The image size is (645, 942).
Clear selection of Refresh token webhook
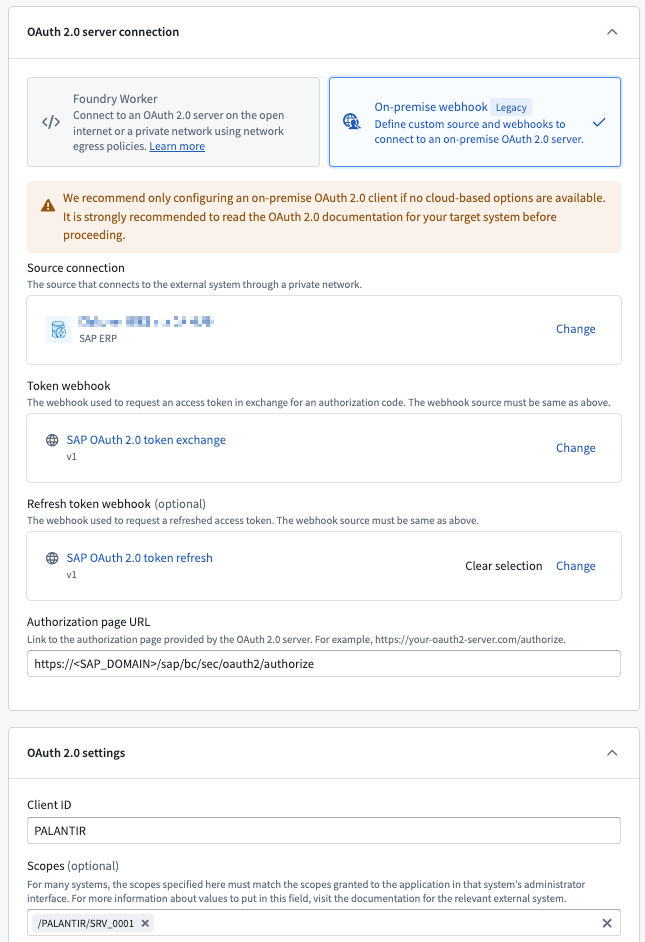503,566
